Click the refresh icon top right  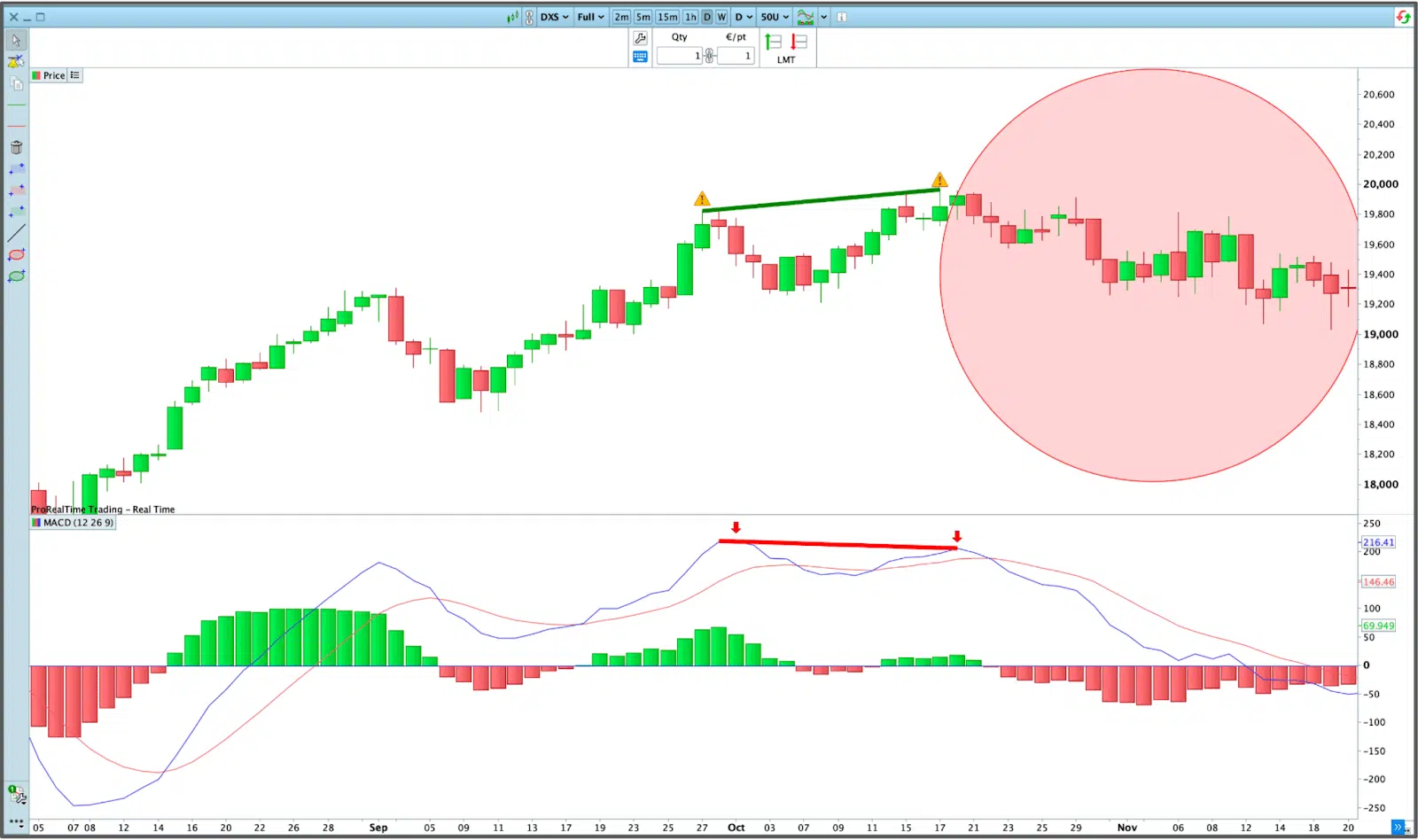click(1404, 16)
